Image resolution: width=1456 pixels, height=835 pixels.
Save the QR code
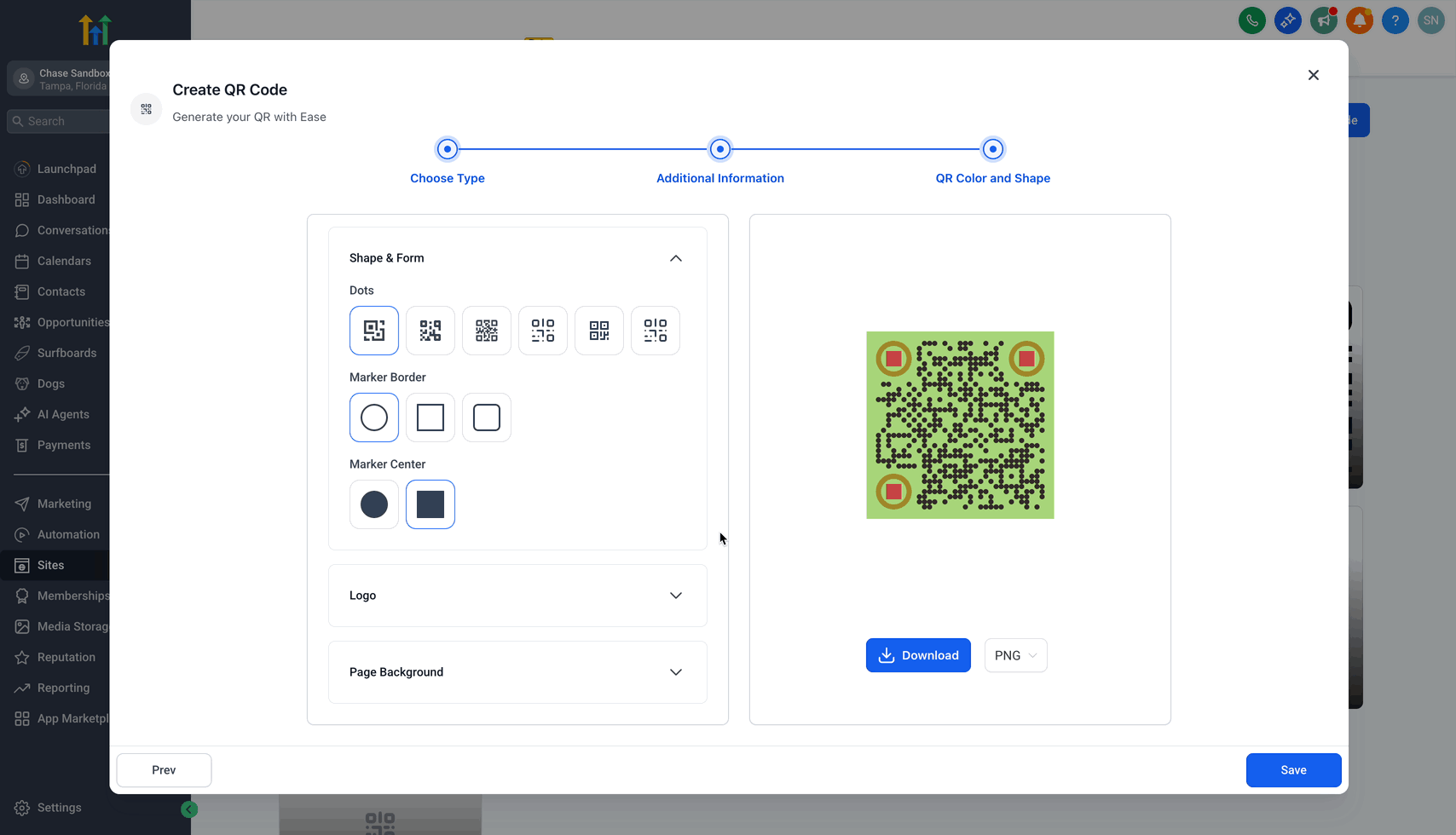(x=1294, y=770)
